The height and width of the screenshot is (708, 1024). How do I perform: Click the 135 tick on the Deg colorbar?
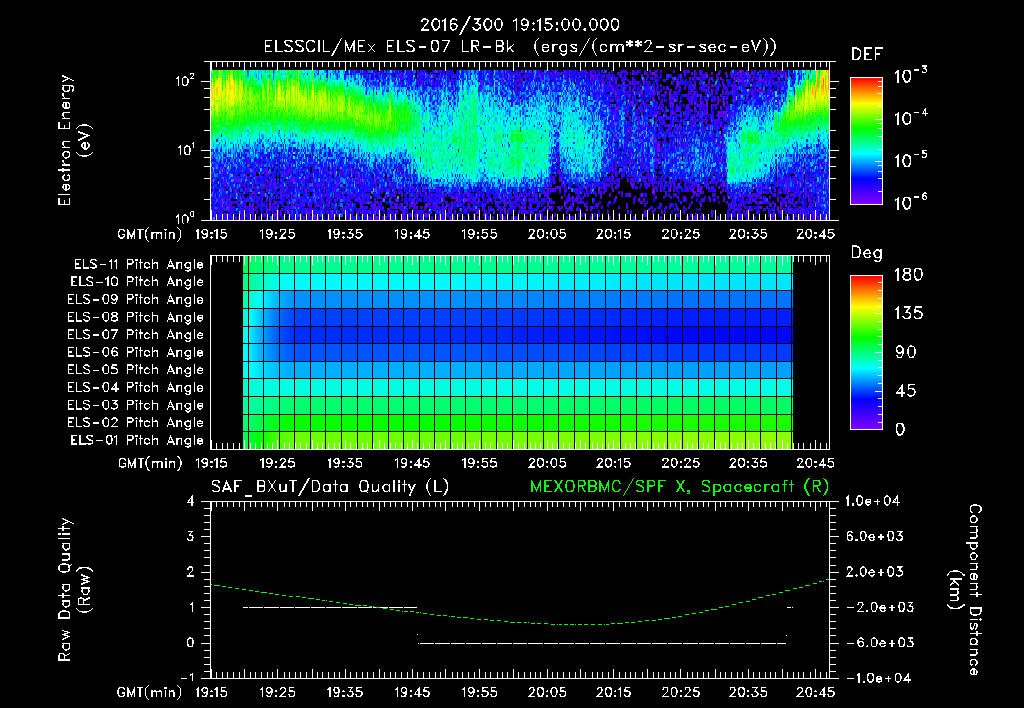908,314
